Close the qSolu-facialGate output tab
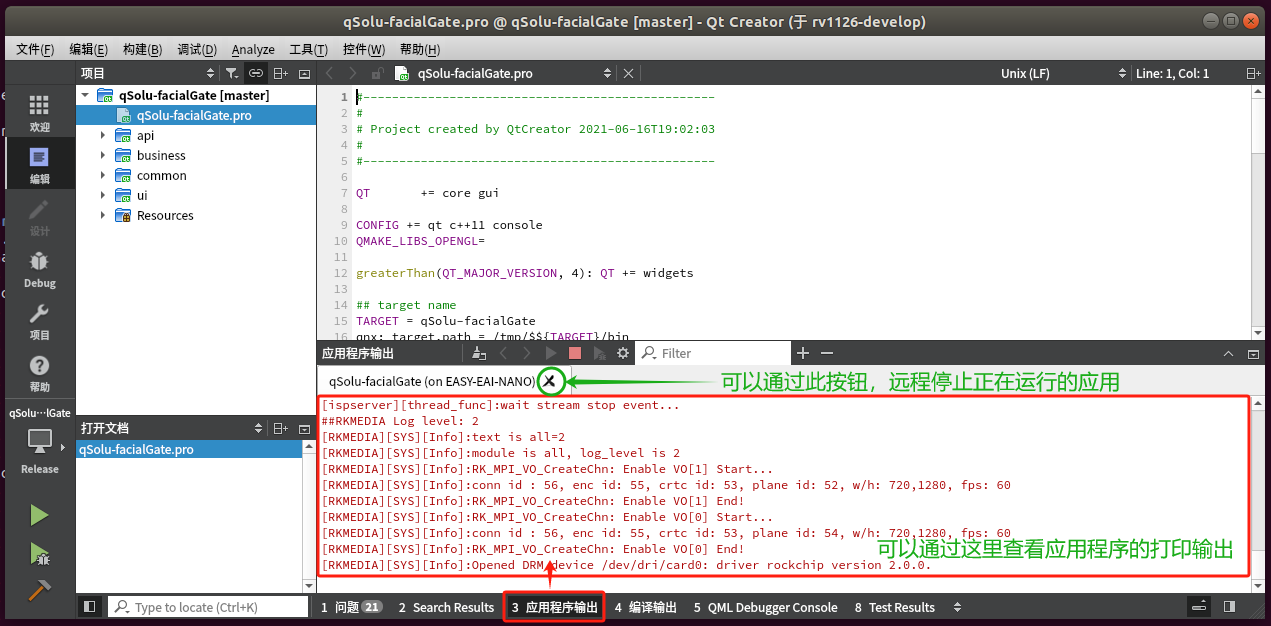The width and height of the screenshot is (1271, 626). [x=549, y=381]
